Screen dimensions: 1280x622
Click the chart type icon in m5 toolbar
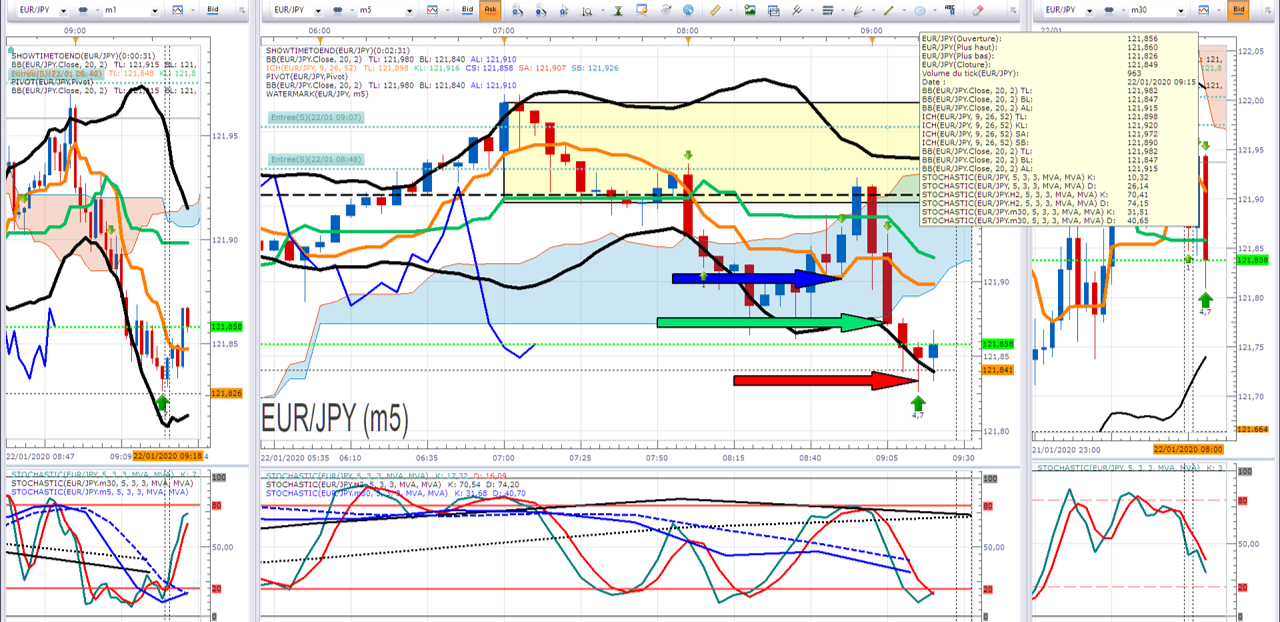[x=432, y=10]
